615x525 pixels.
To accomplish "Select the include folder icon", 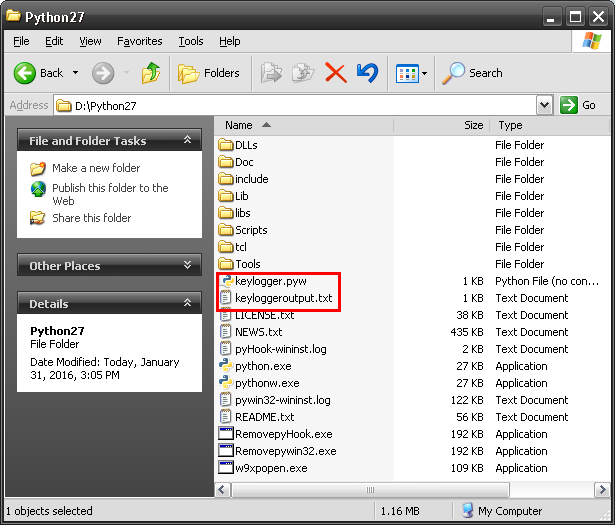I will pos(226,179).
